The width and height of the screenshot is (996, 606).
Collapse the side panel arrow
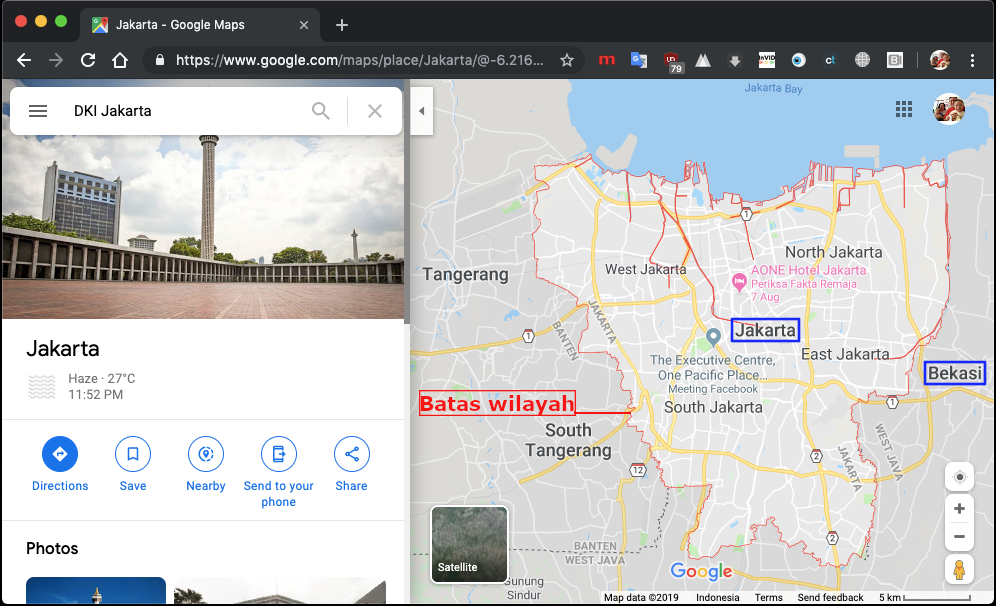[421, 111]
